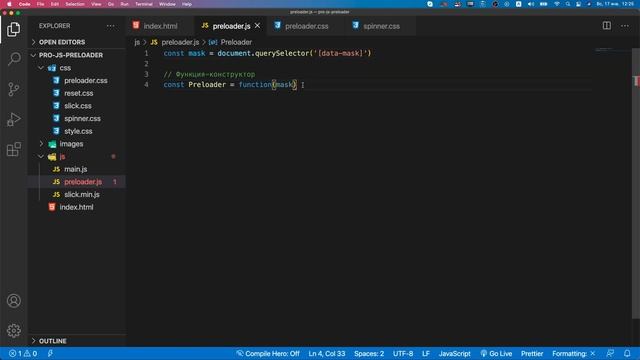This screenshot has width=640, height=360.
Task: Place cursor on line 1 querySelector text
Action: coord(282,53)
